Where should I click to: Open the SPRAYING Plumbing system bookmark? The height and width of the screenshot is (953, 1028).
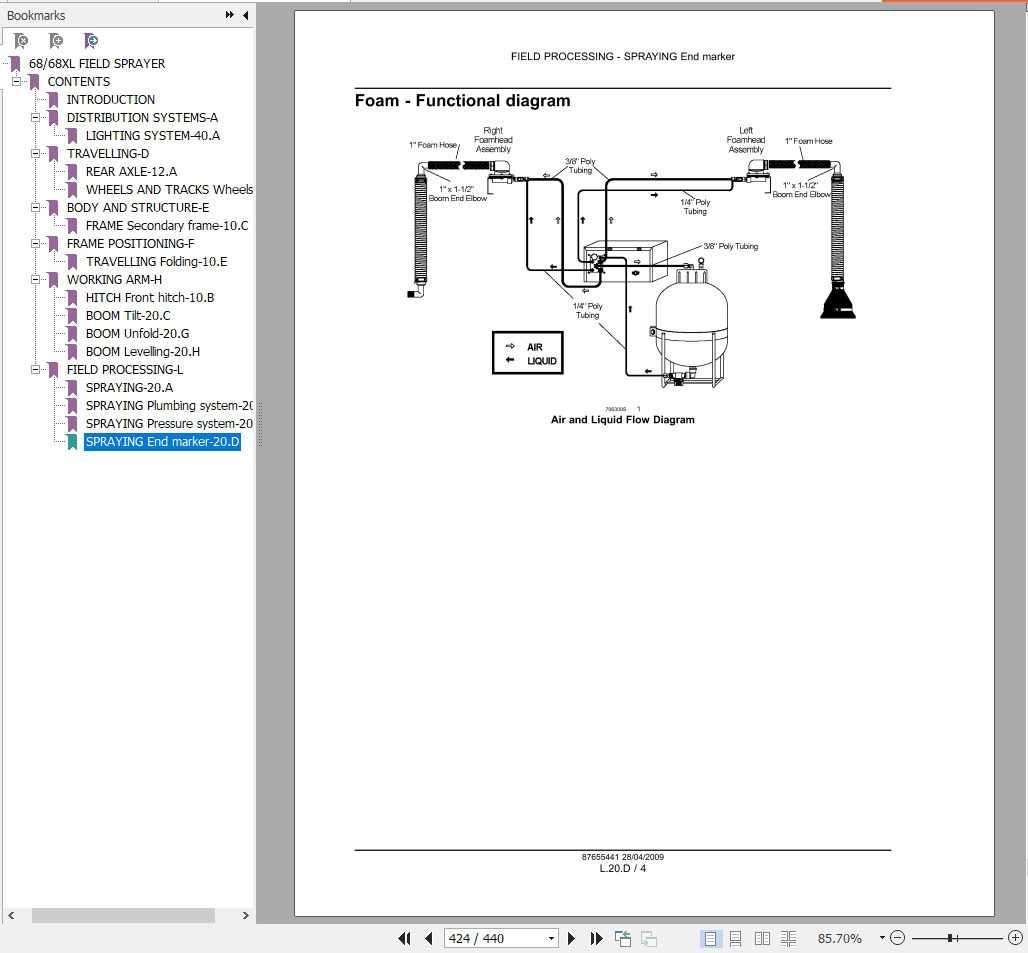click(169, 406)
